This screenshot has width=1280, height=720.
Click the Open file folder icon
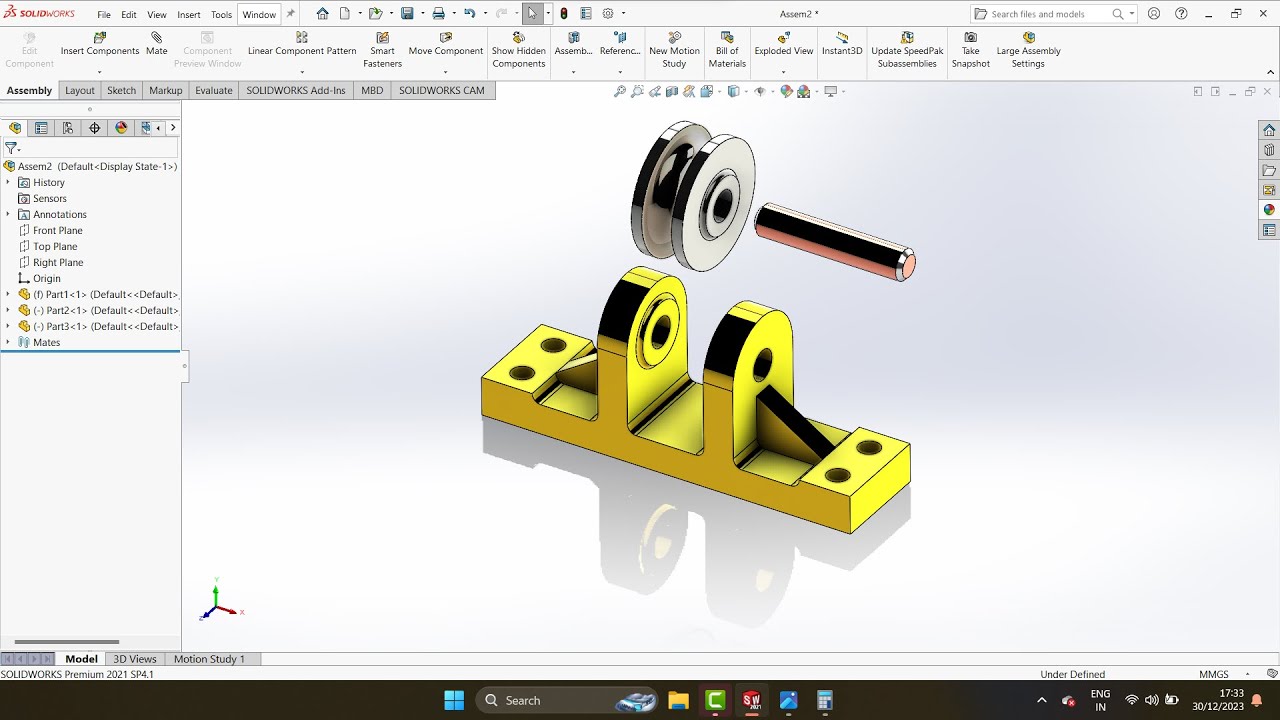(375, 14)
